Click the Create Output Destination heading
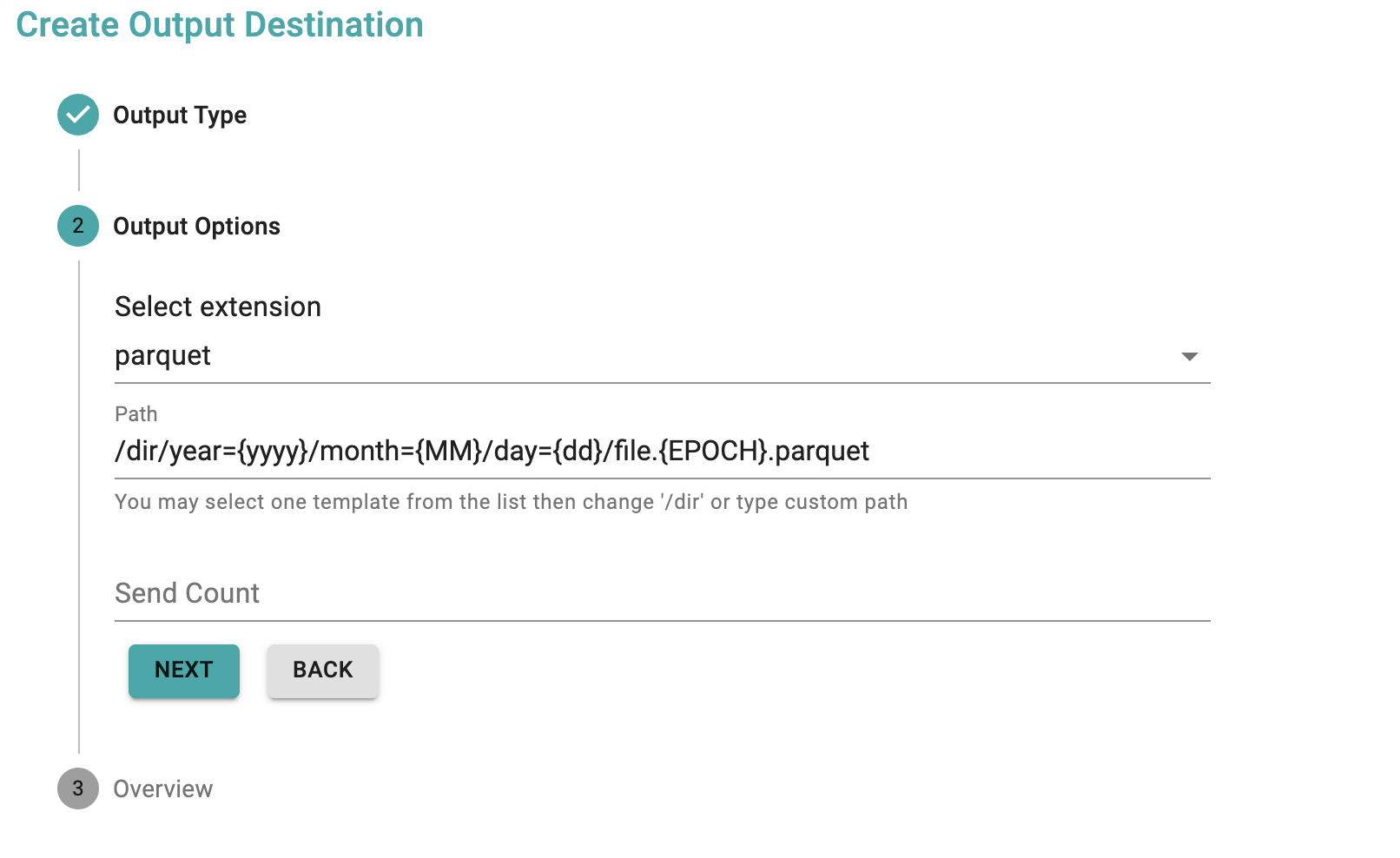Screen dimensions: 1400x858 pos(220,24)
